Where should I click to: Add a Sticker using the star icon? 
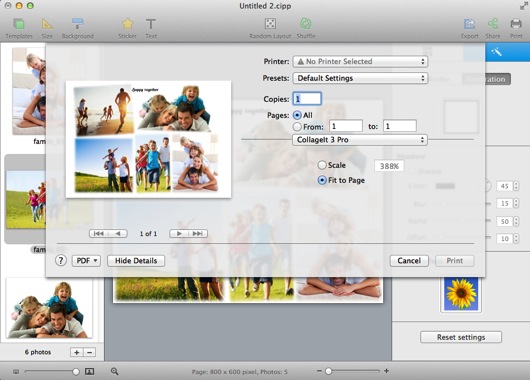(127, 24)
